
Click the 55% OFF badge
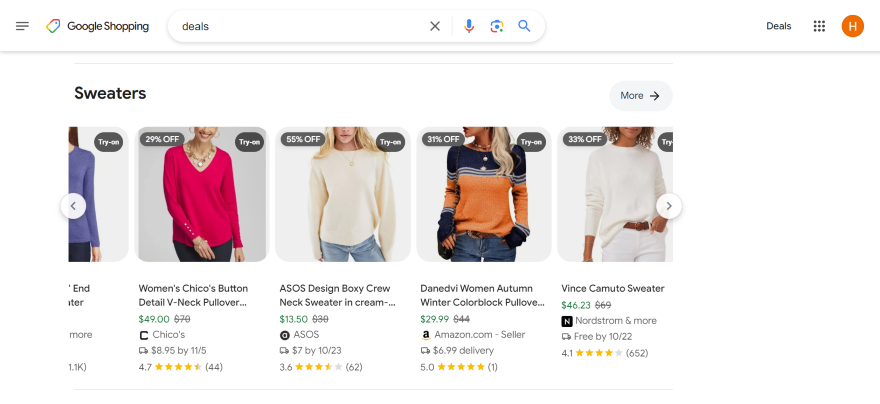[x=303, y=139]
